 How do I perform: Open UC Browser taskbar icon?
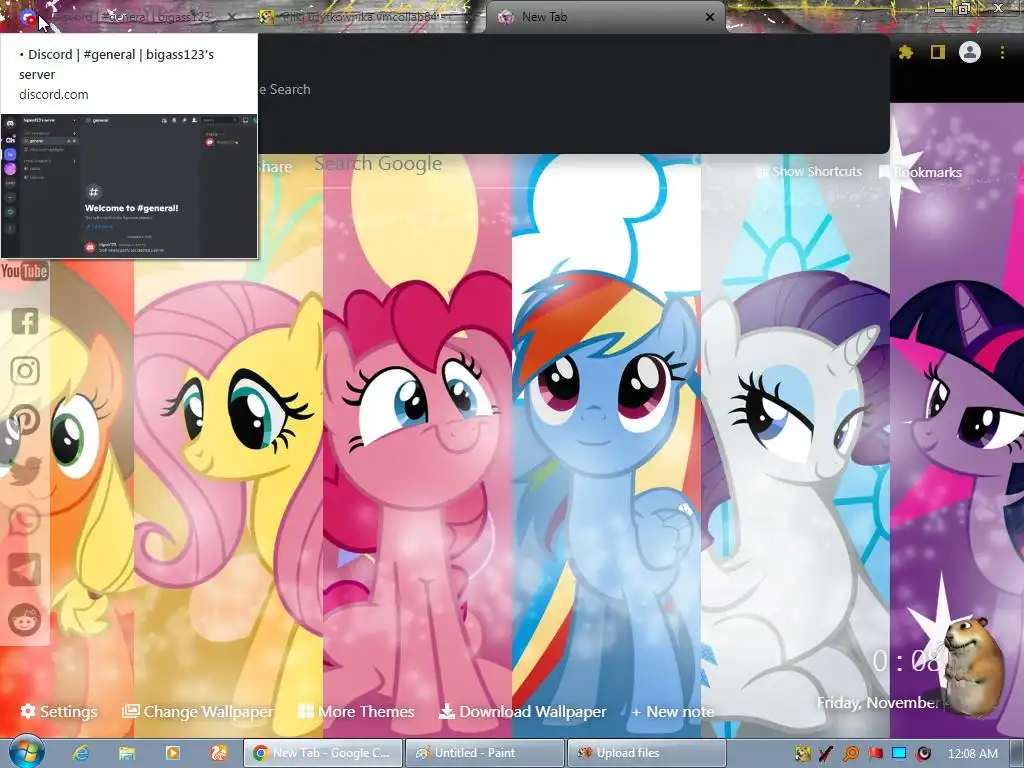click(218, 753)
